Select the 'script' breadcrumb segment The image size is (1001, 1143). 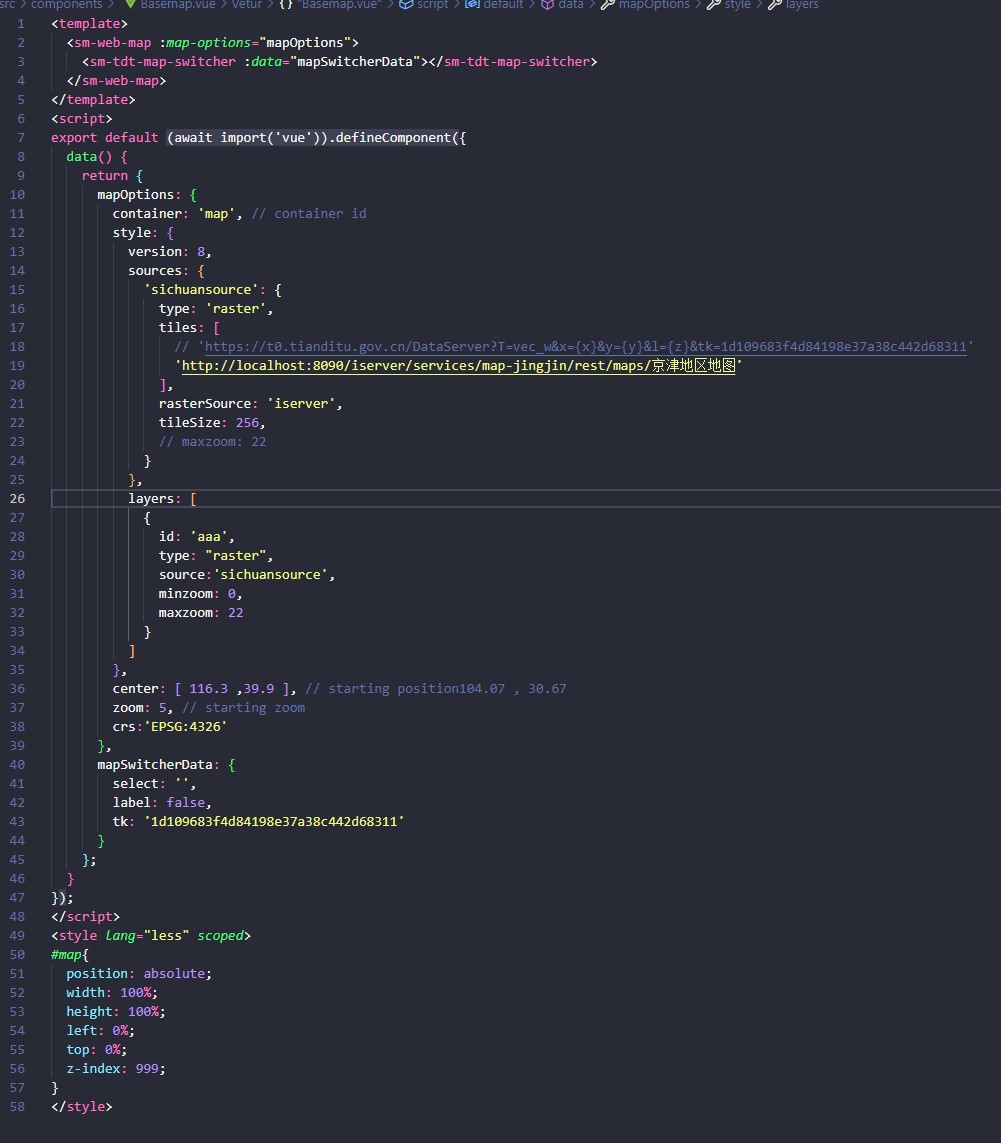(x=432, y=4)
